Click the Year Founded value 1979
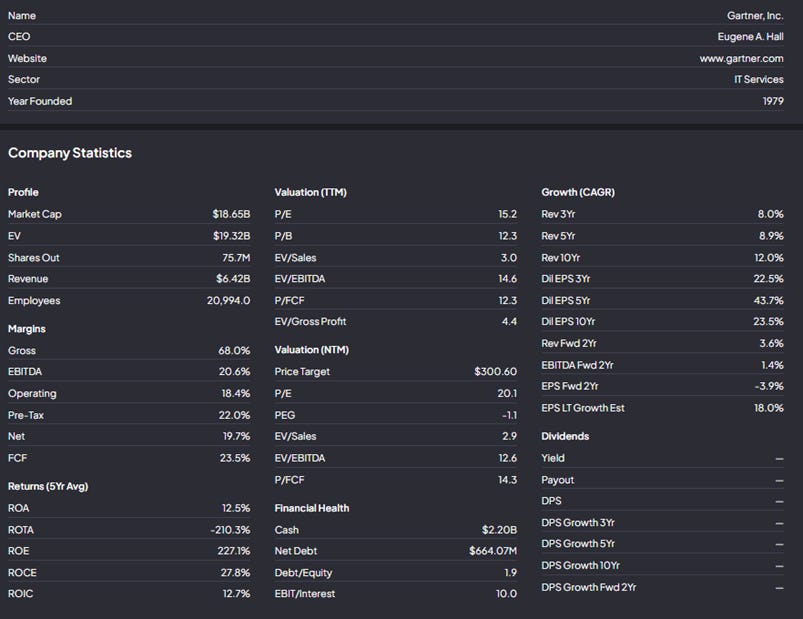Viewport: 803px width, 619px height. click(x=773, y=101)
